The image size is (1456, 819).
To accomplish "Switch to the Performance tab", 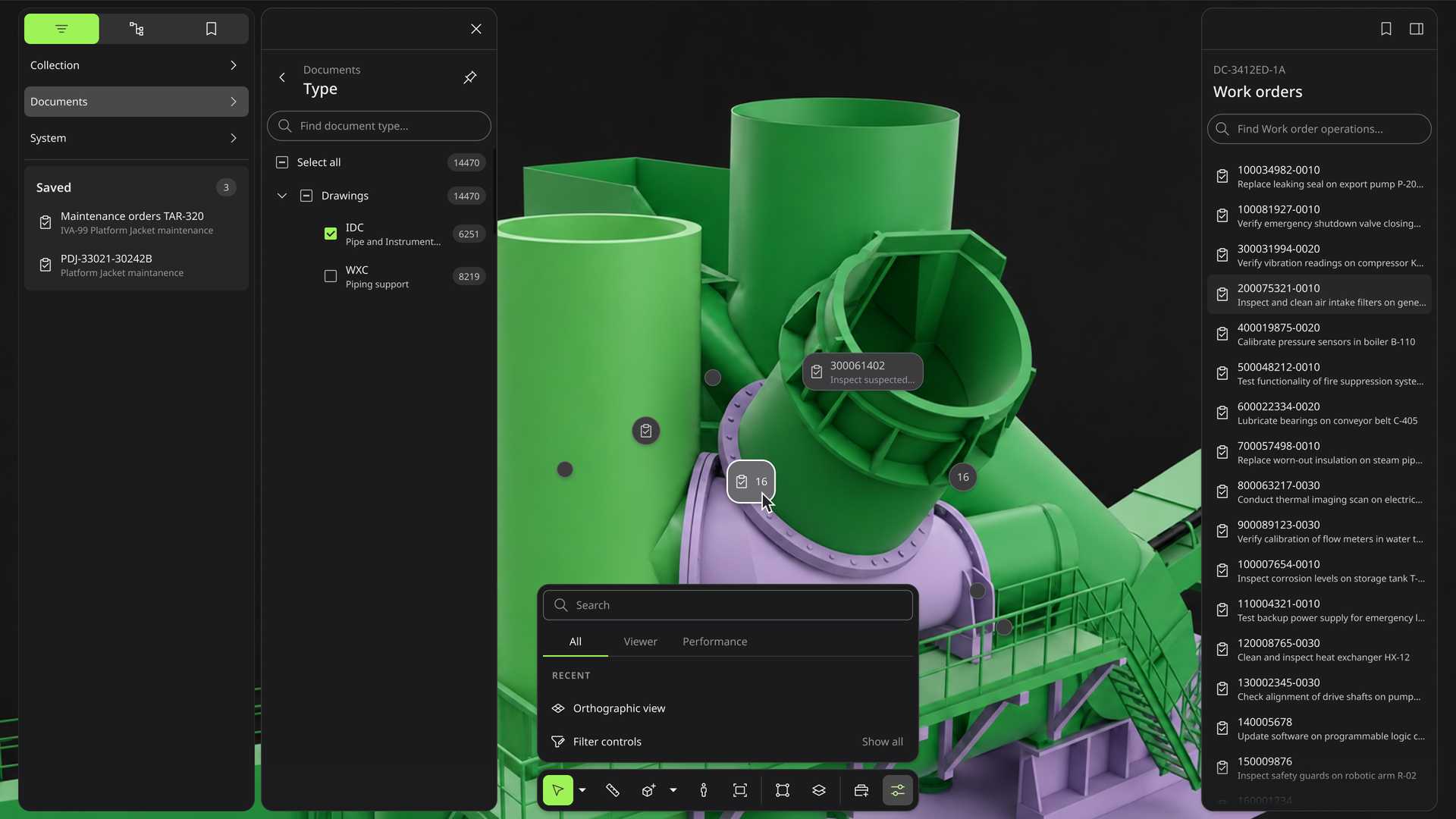I will 714,642.
